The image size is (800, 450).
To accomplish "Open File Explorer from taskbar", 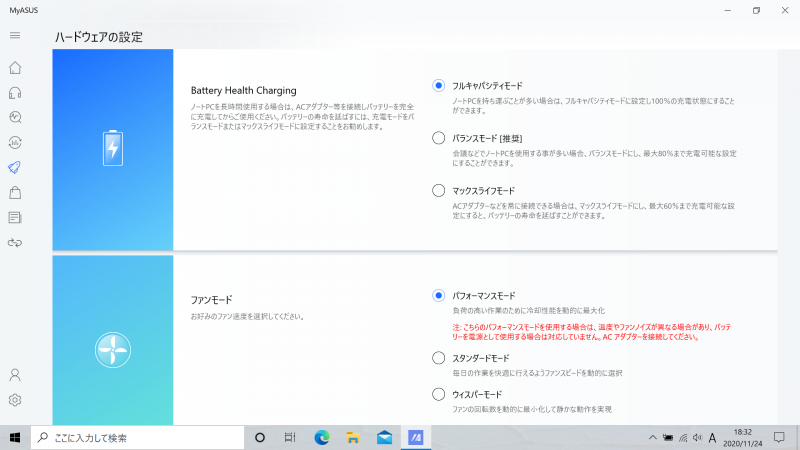I will 353,438.
